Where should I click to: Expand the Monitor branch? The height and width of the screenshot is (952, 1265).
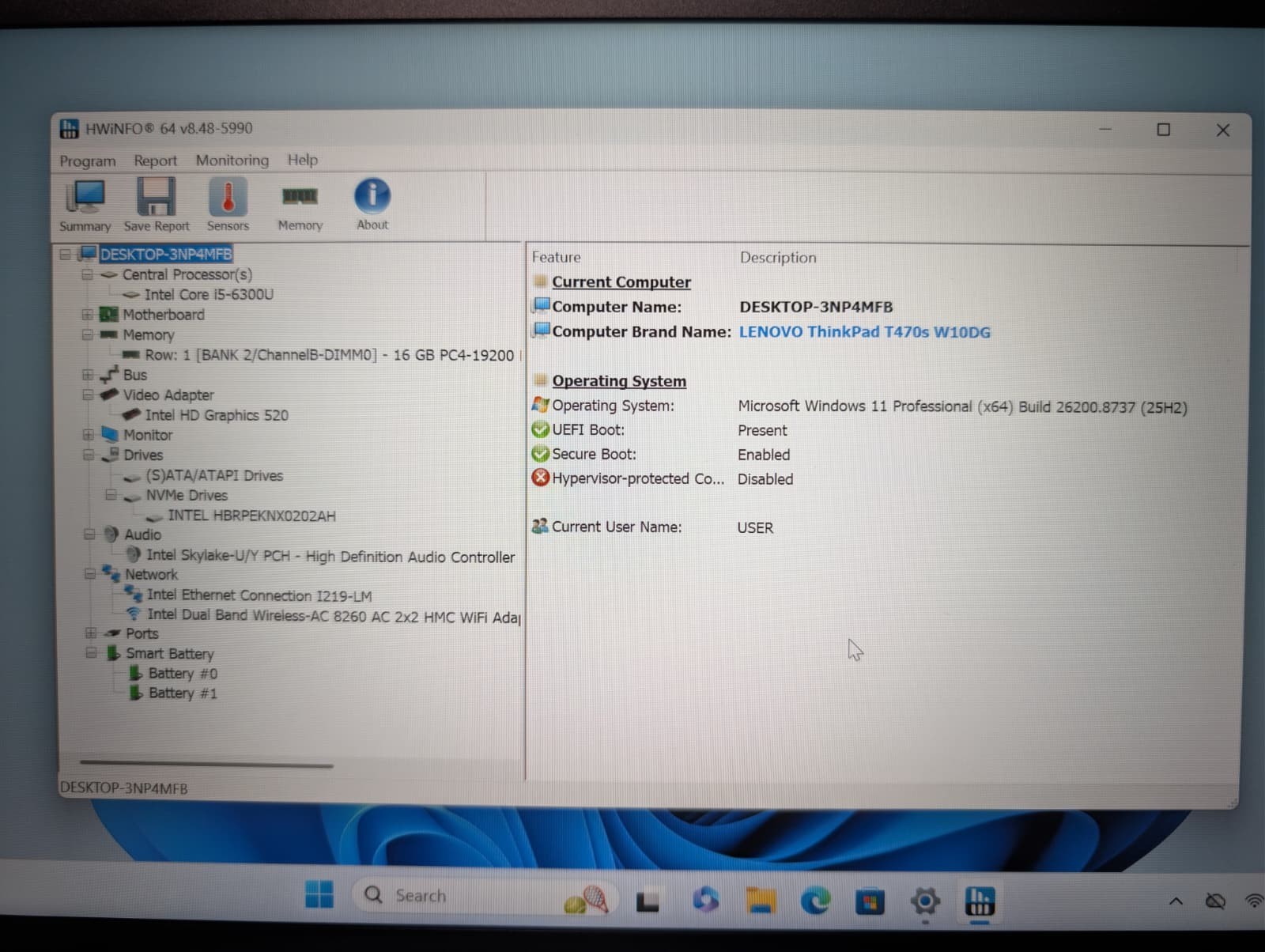pyautogui.click(x=89, y=435)
